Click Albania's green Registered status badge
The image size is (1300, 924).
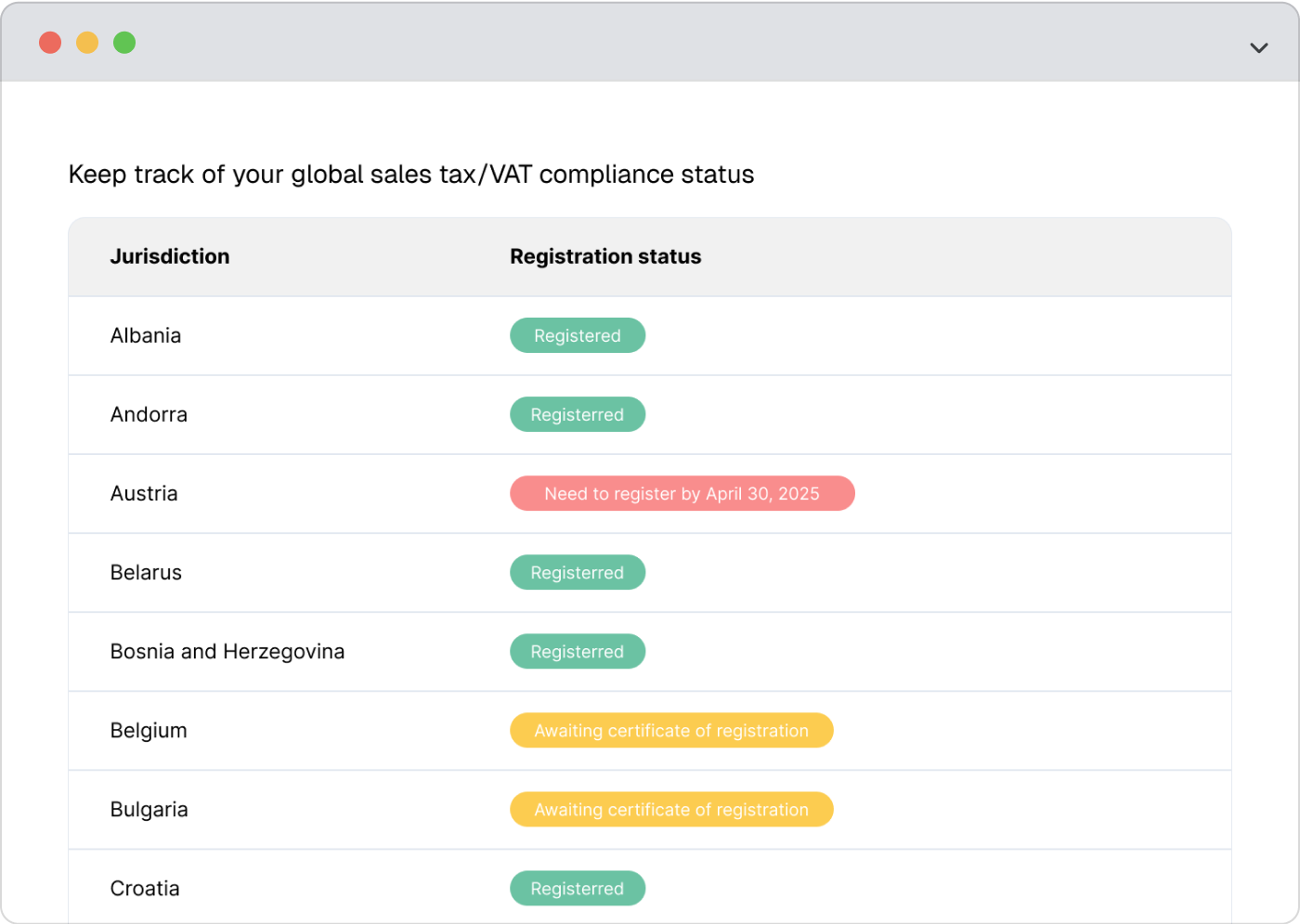[578, 335]
